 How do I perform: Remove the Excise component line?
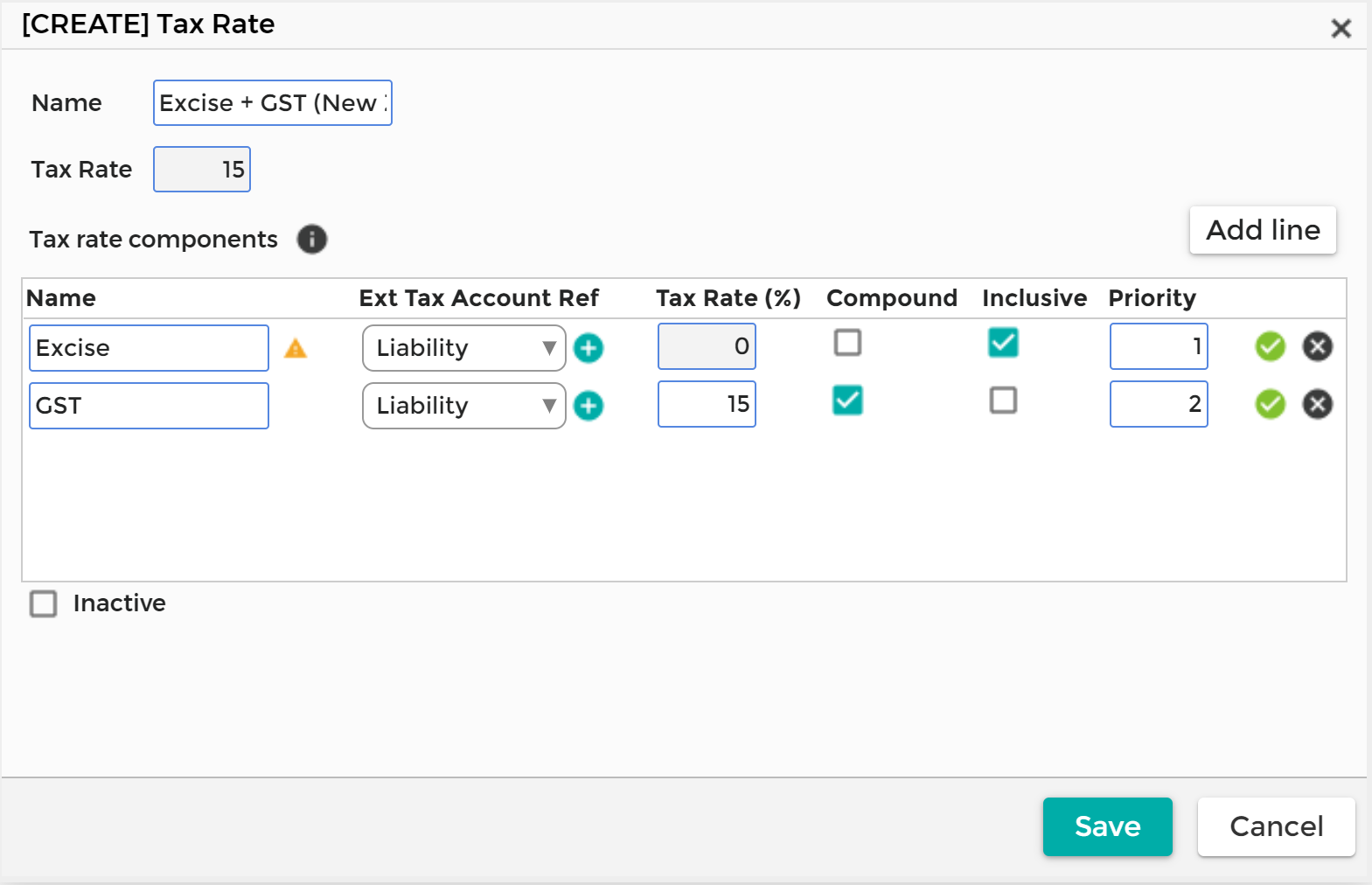[x=1317, y=346]
